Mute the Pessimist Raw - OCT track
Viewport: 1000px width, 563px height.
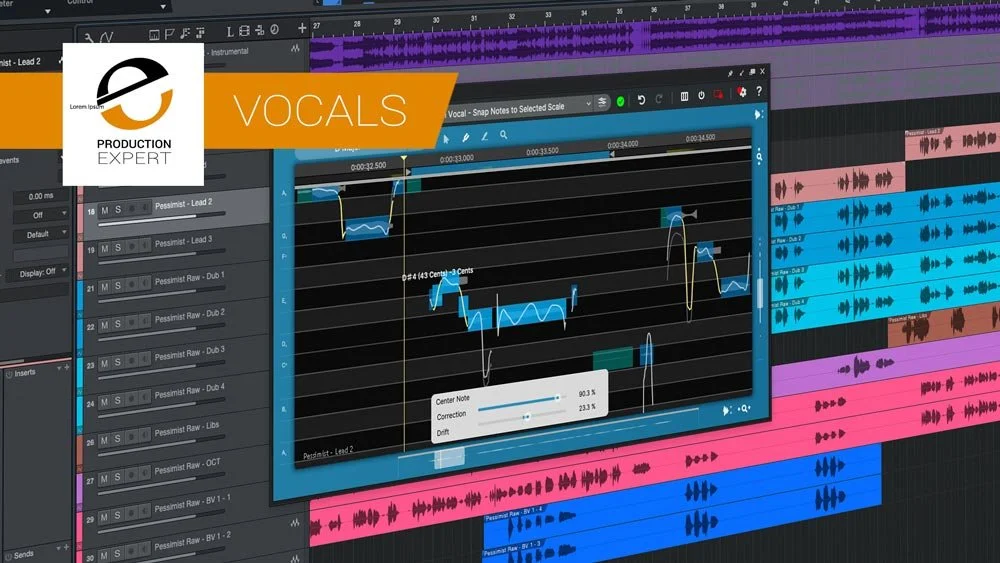[105, 478]
